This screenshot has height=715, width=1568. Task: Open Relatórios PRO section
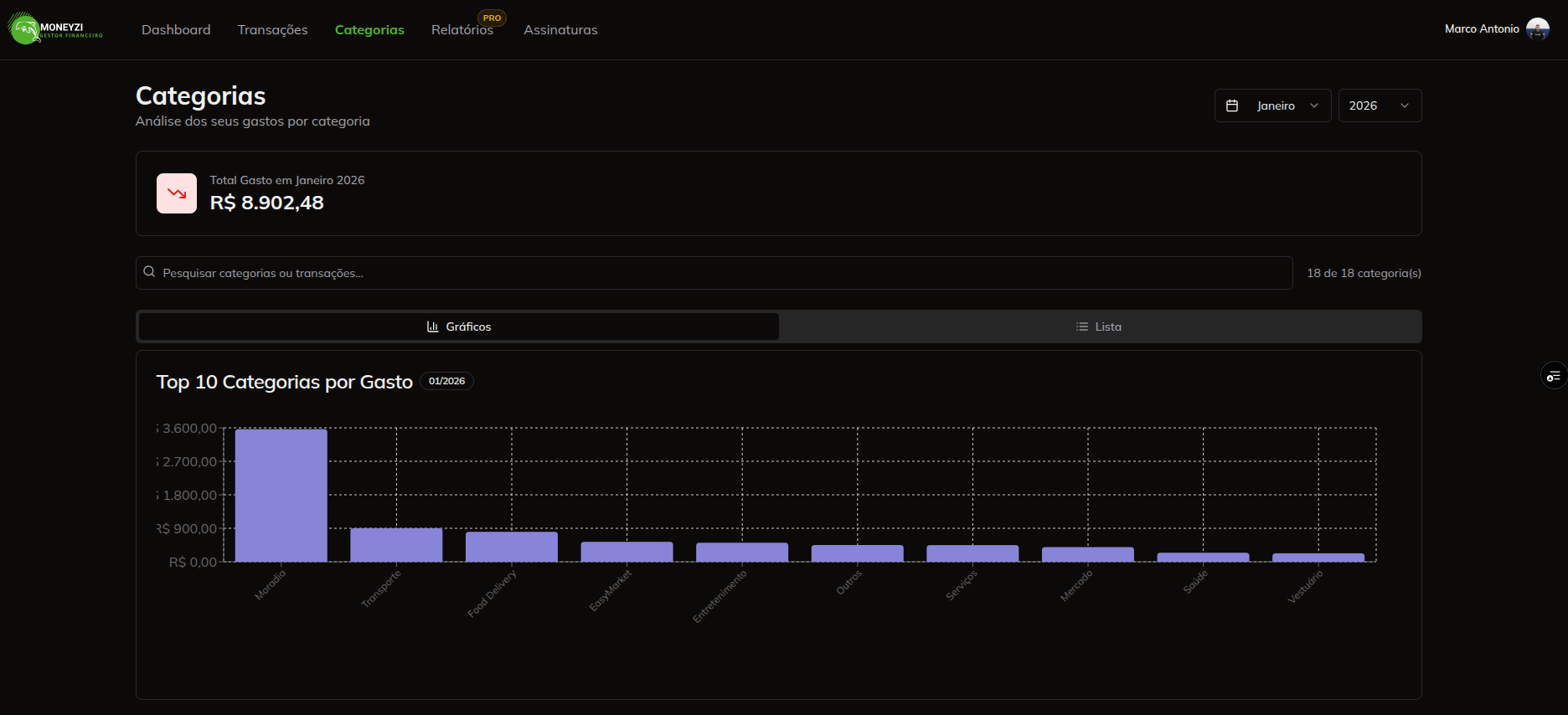point(462,30)
